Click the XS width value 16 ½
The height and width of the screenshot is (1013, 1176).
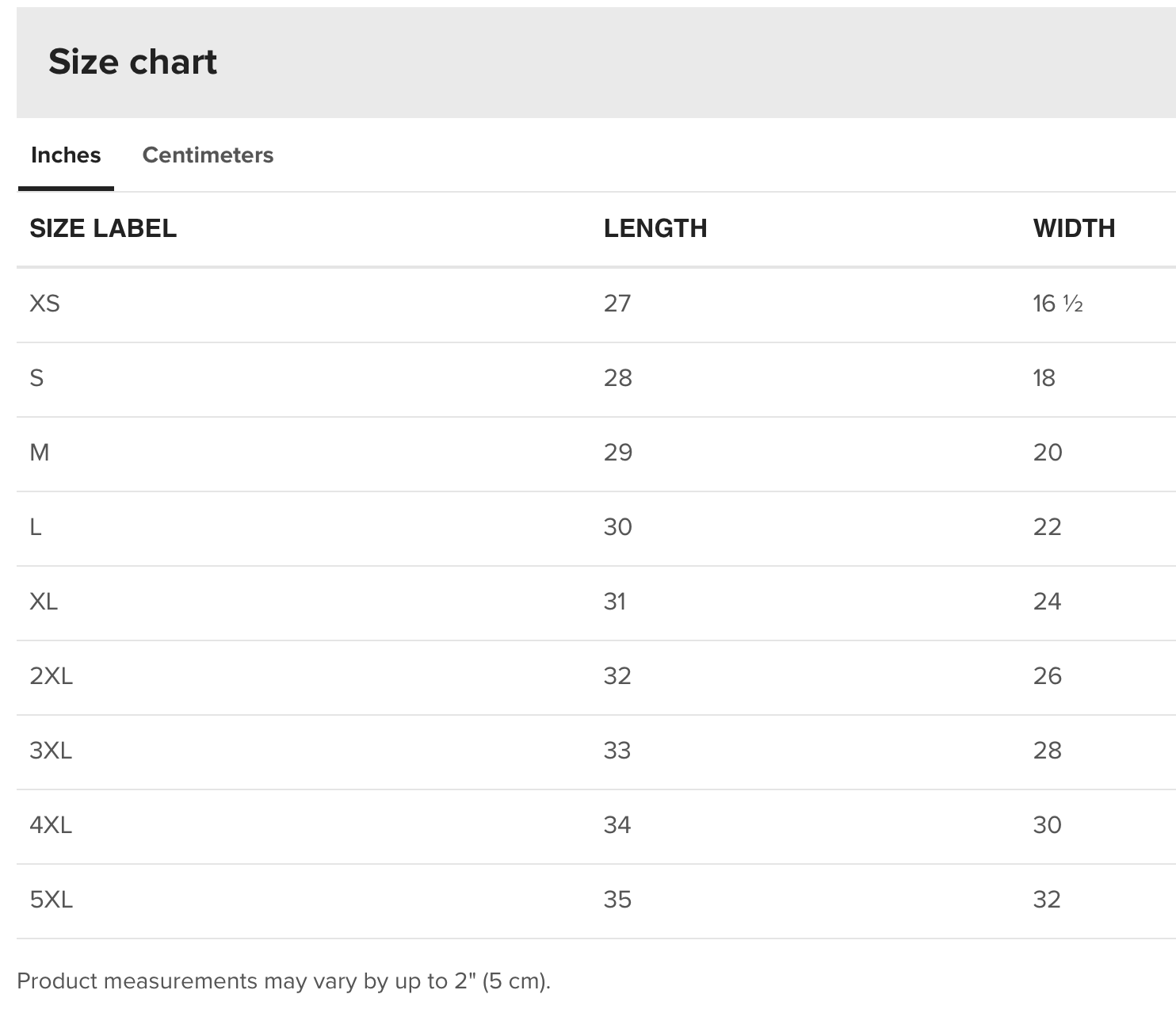[1057, 303]
